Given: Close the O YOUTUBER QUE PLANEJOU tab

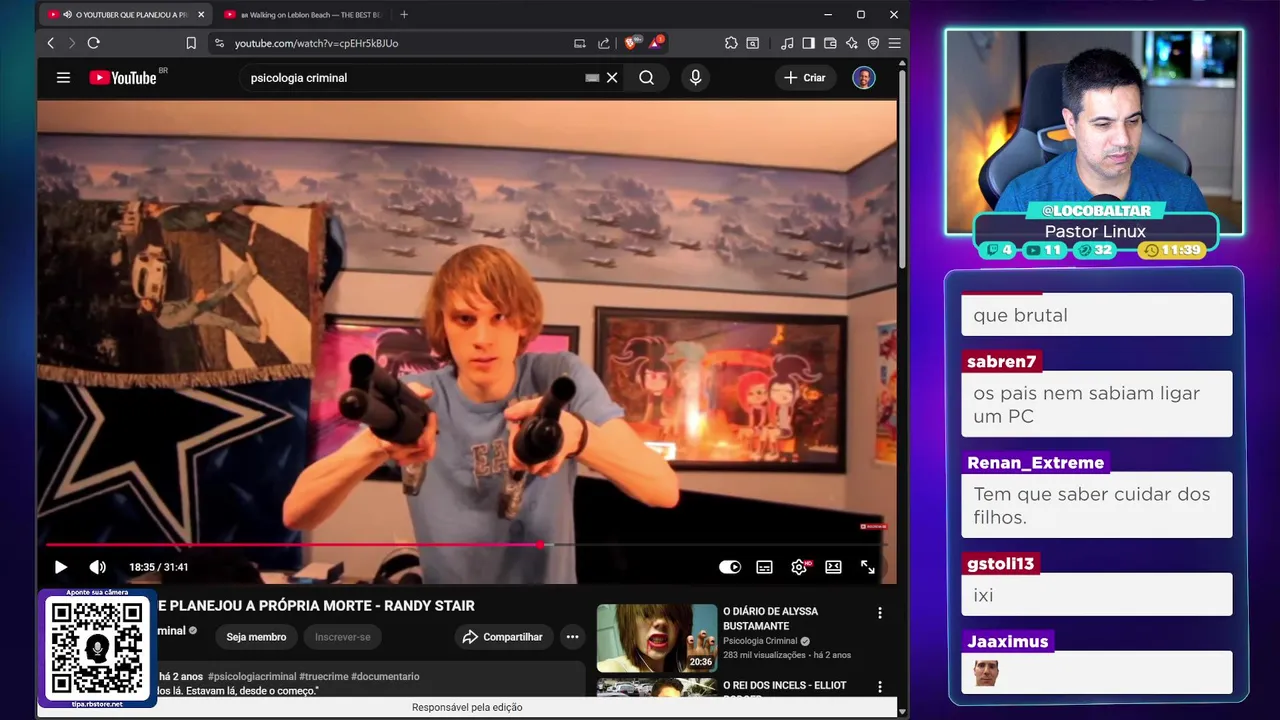Looking at the screenshot, I should click(201, 14).
